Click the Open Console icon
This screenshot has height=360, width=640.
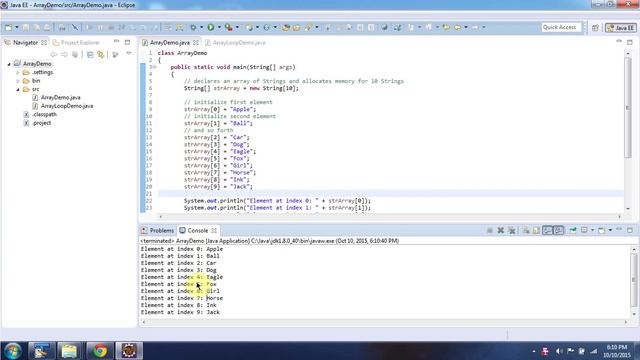[602, 230]
